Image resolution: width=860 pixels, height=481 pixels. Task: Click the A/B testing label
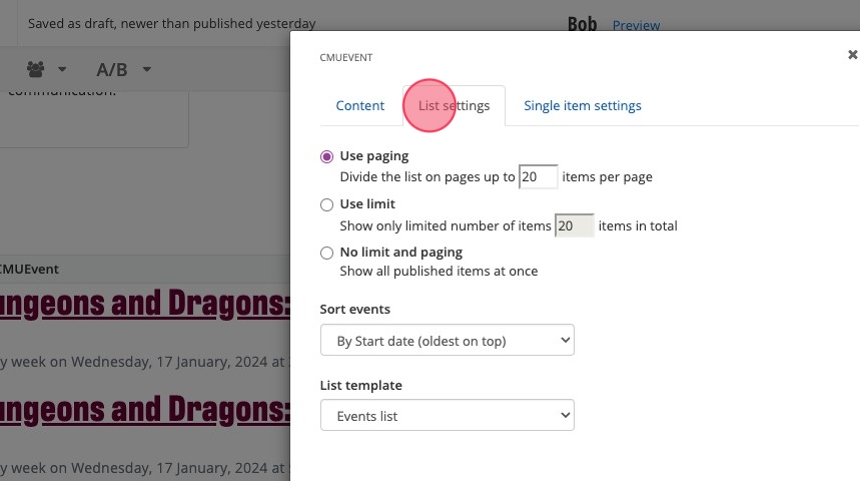point(111,70)
